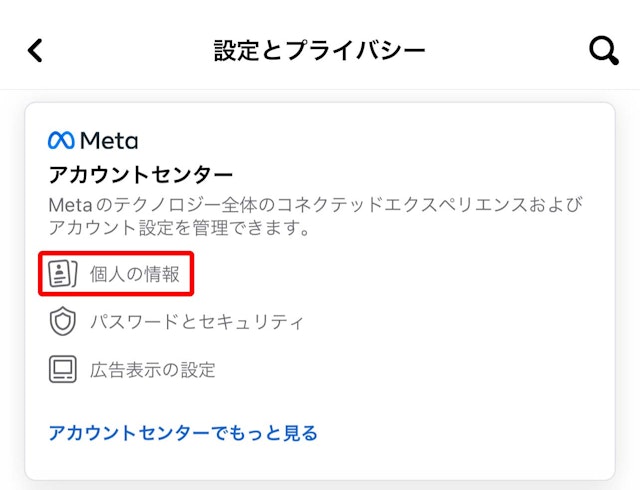The width and height of the screenshot is (640, 490).
Task: Click the アカウントセンター heading
Action: (140, 176)
